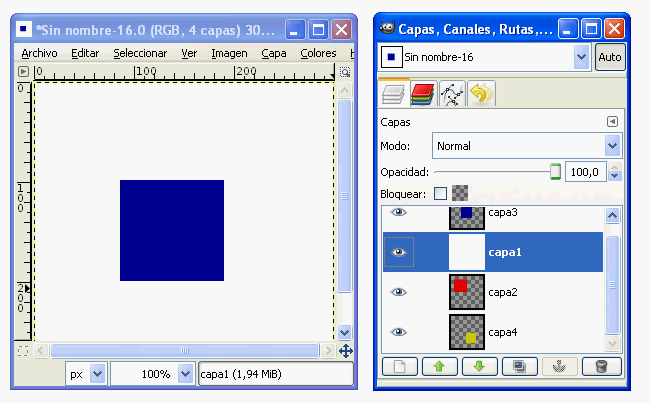
Task: Click the capa1 layer name in the list
Action: click(504, 252)
